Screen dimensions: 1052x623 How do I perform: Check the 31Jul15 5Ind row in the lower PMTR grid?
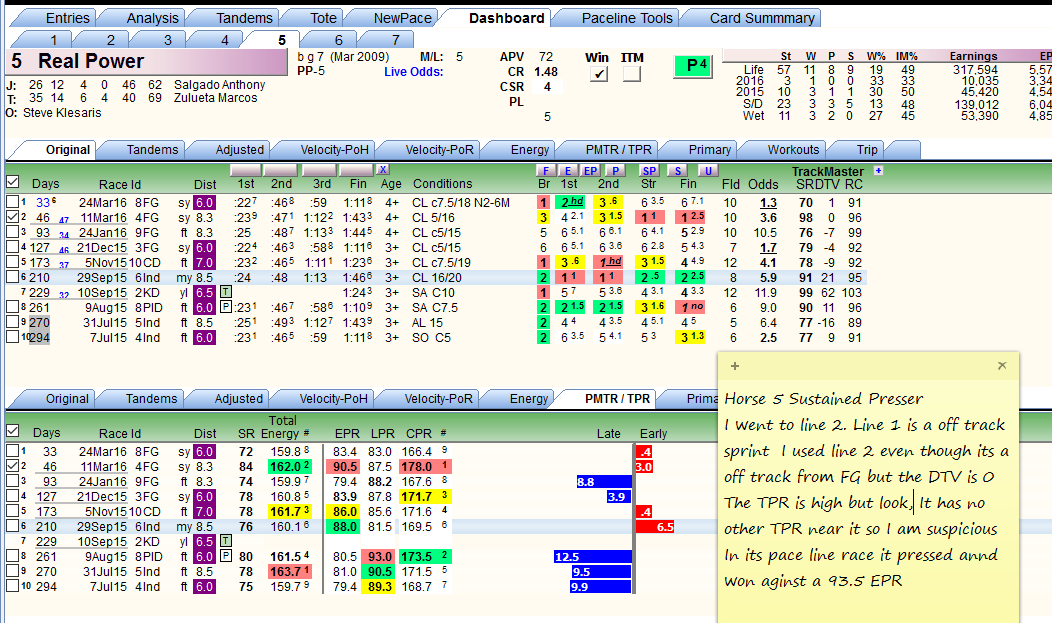[x=12, y=571]
